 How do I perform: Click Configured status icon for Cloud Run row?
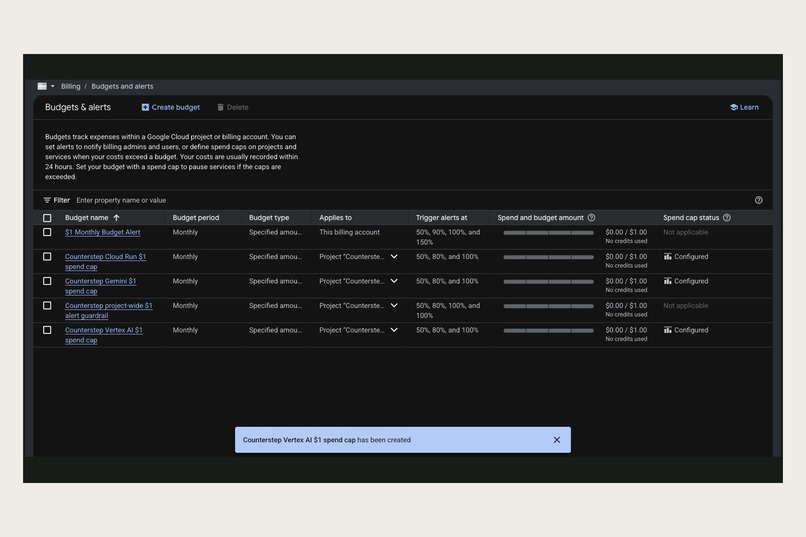tap(667, 256)
